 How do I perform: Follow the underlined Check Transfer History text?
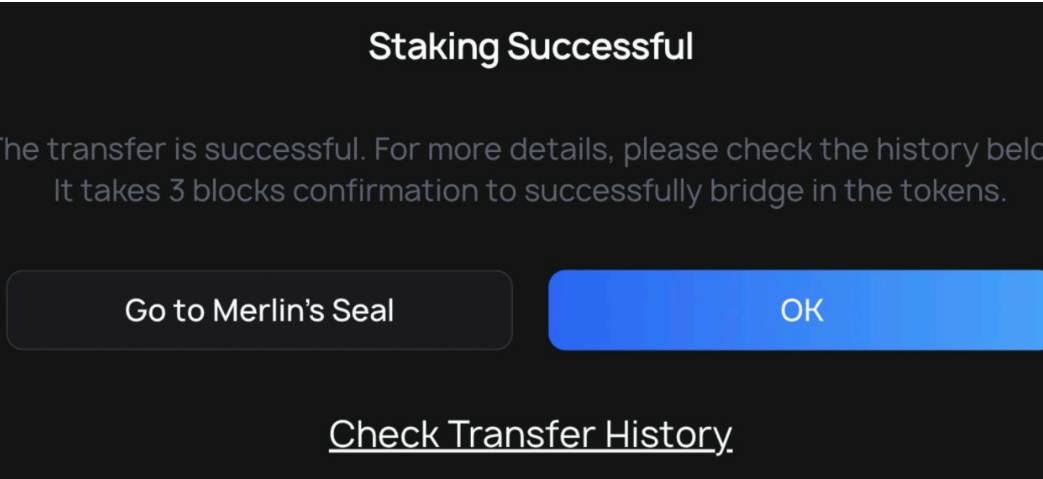(x=530, y=434)
